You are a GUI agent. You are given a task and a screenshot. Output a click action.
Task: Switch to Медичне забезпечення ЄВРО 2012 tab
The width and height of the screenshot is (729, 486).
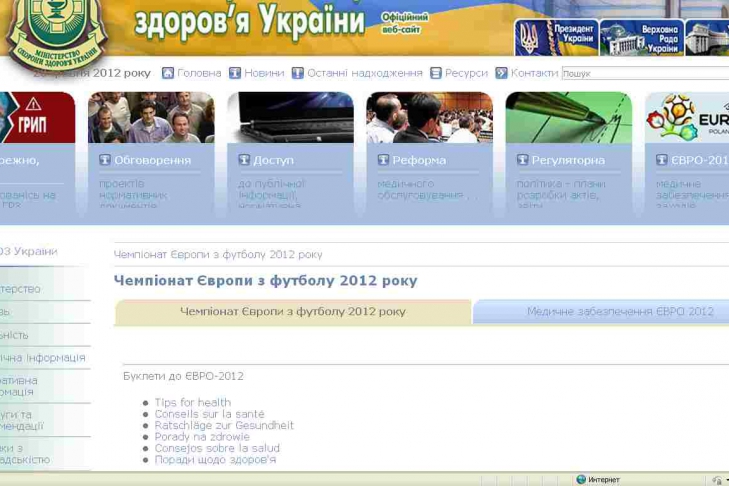[620, 311]
